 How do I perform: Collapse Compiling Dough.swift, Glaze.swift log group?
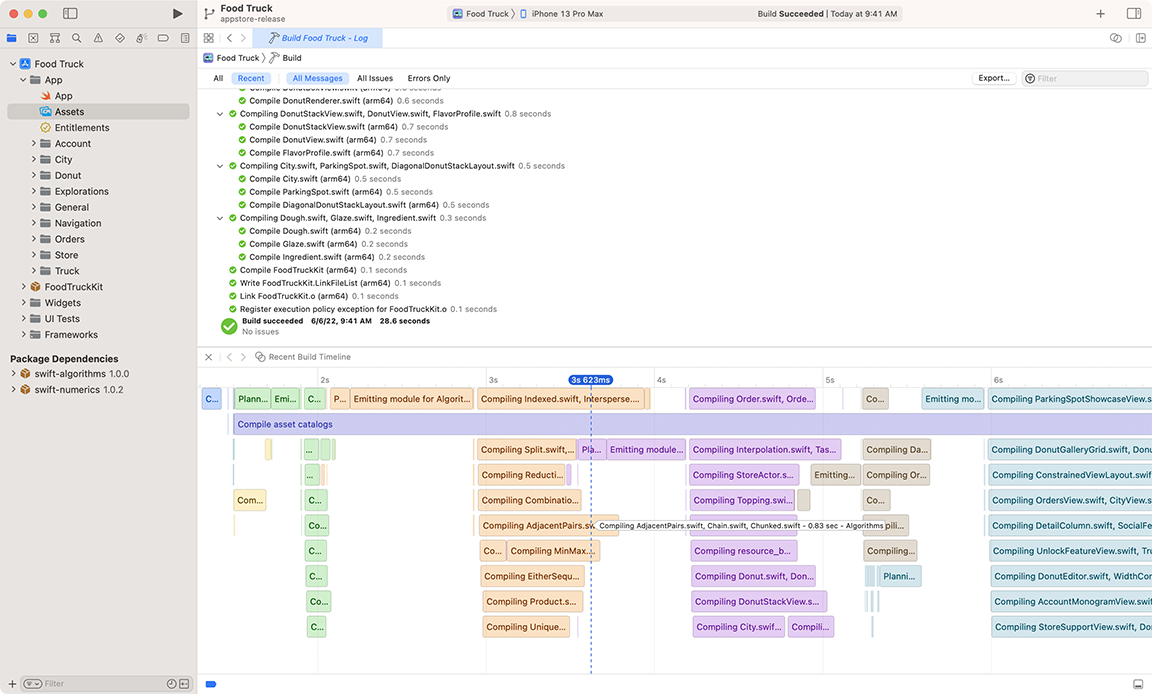(220, 218)
